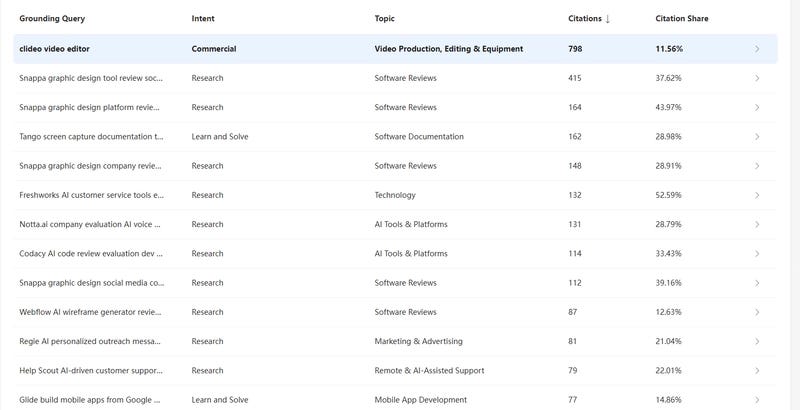Select Snappa graphic design social media query
The width and height of the screenshot is (800, 410).
click(92, 283)
